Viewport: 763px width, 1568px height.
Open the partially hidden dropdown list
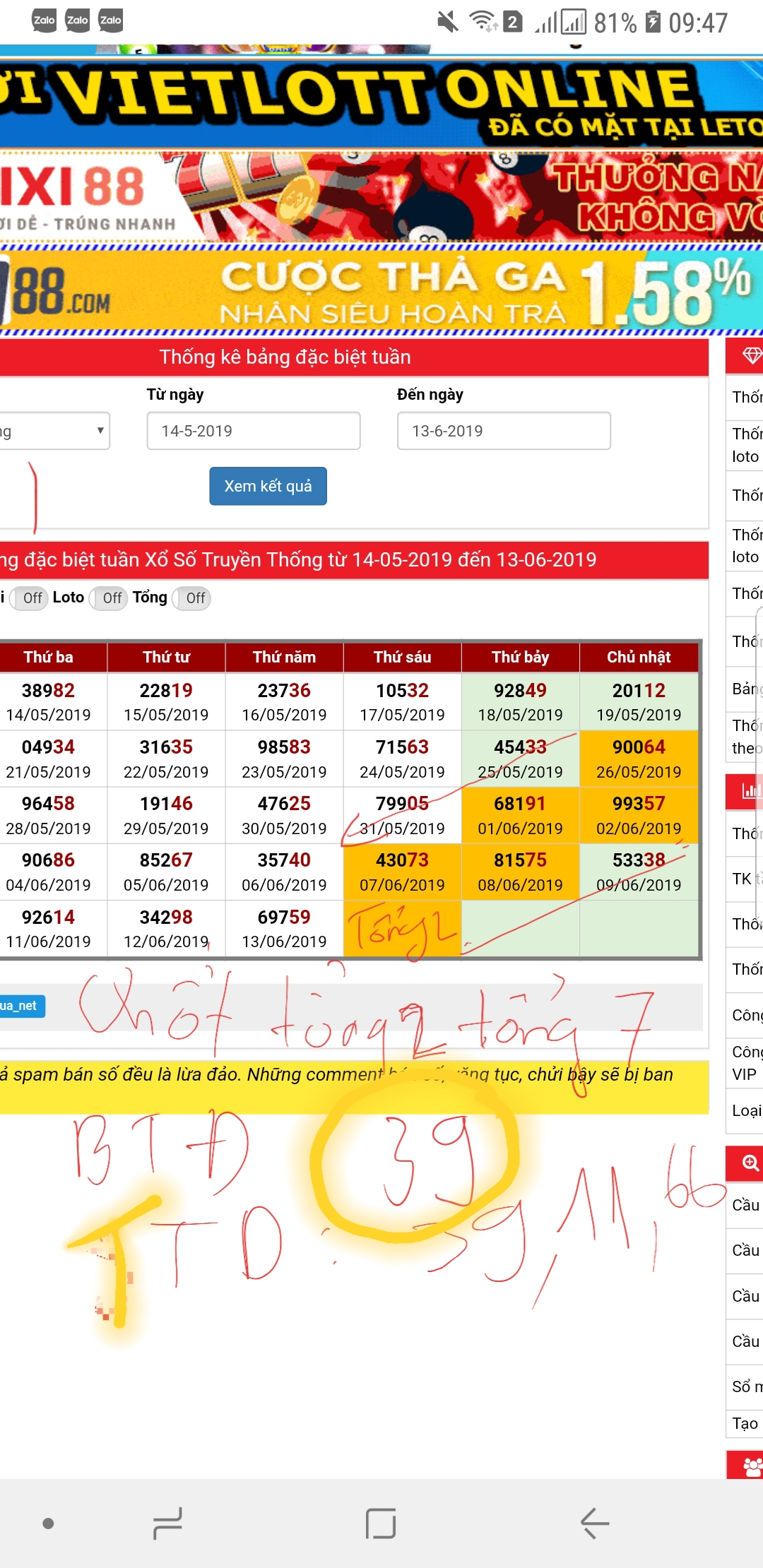click(53, 431)
